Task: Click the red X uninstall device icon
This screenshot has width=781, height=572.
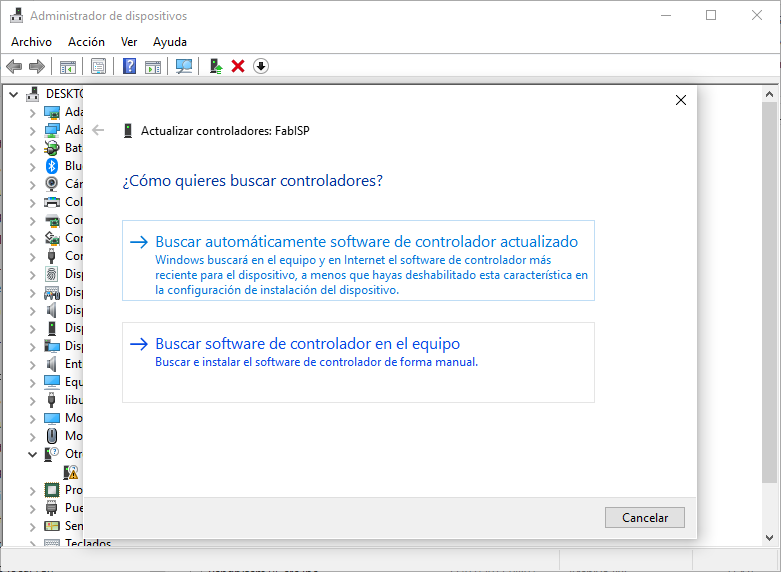Action: click(238, 66)
